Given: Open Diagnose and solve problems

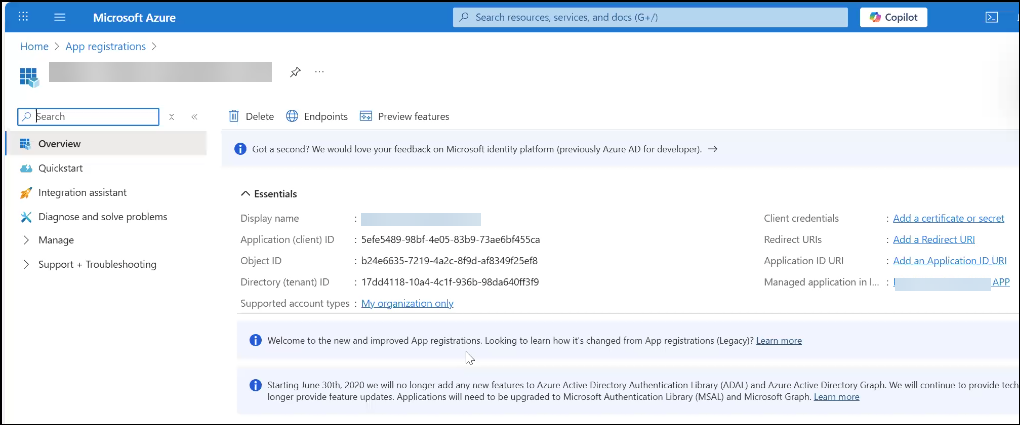Looking at the screenshot, I should (x=103, y=217).
